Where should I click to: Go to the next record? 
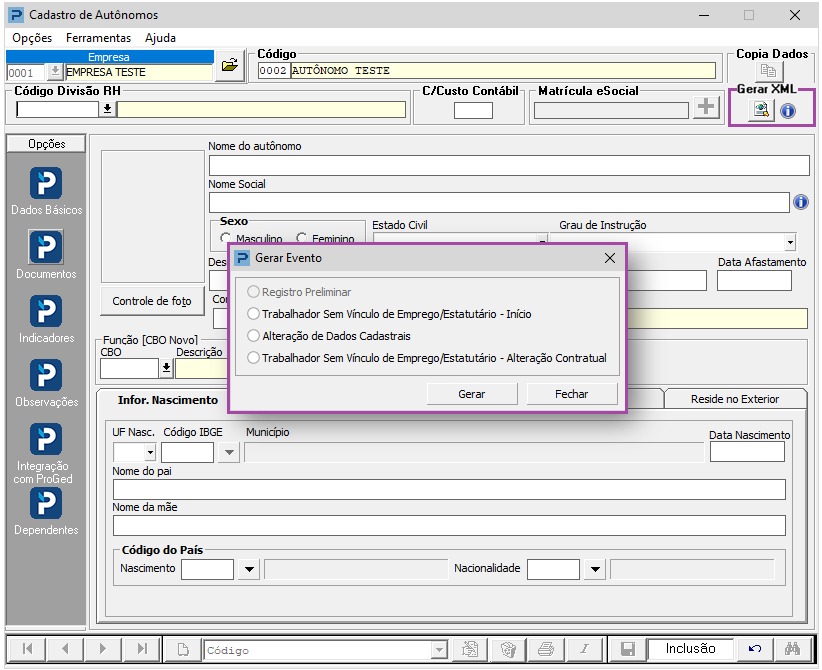point(103,649)
